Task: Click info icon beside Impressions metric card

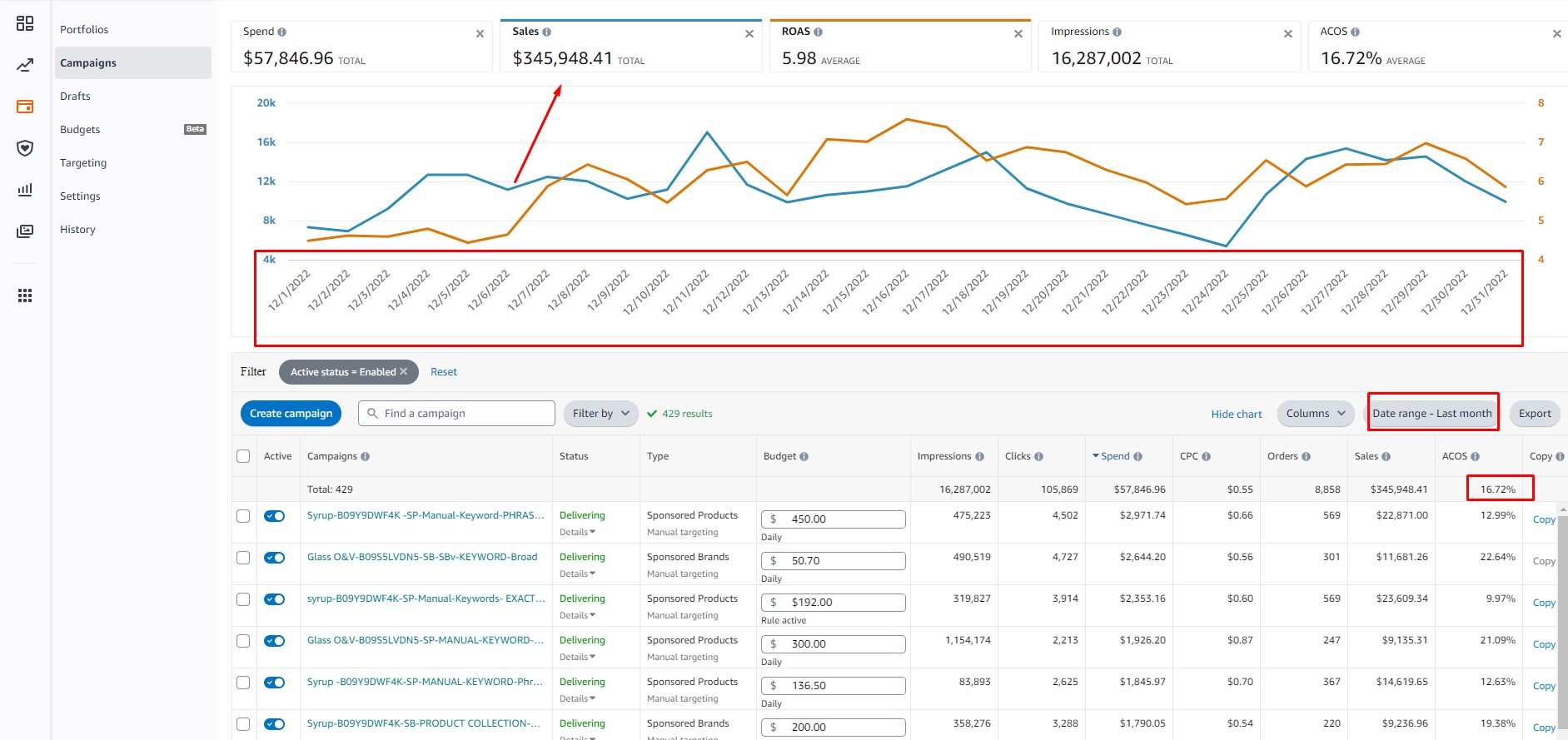Action: tap(1117, 32)
